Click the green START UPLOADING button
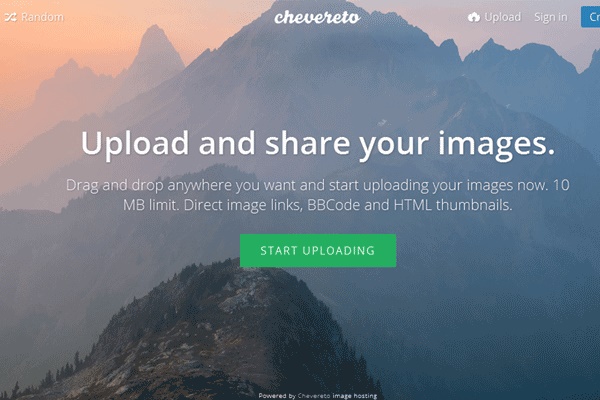Viewport: 600px width, 400px height. click(318, 251)
